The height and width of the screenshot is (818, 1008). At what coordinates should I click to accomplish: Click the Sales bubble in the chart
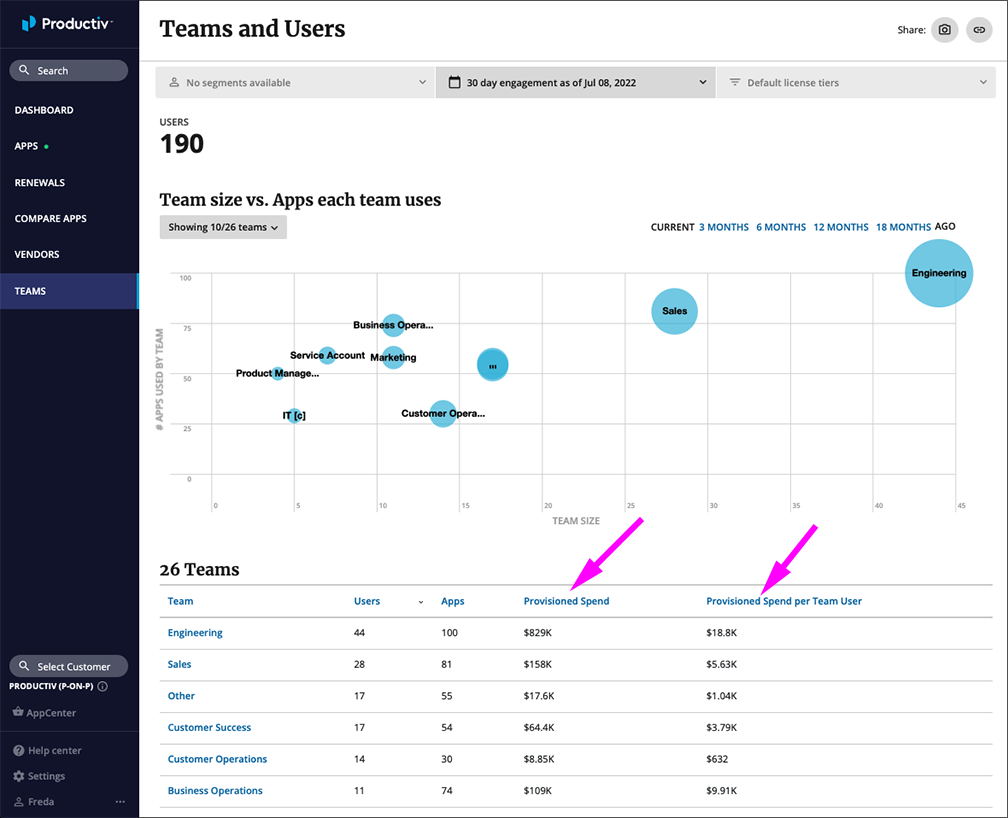tap(675, 311)
